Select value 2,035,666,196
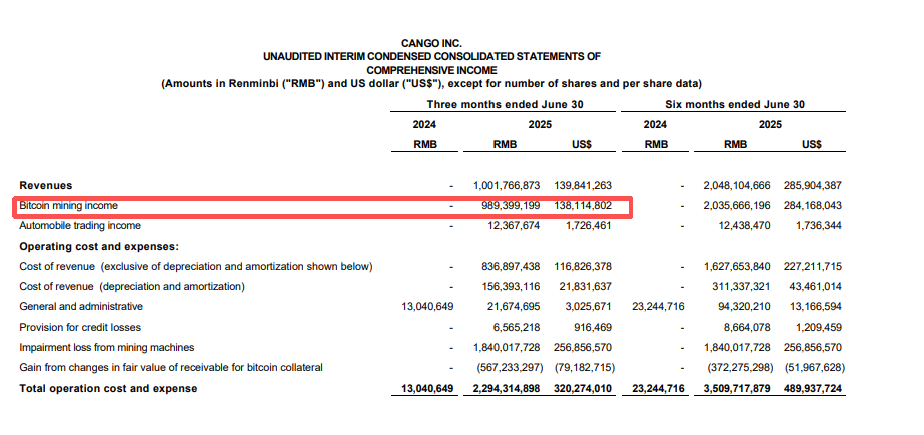Screen dimensions: 924x435 (737, 206)
